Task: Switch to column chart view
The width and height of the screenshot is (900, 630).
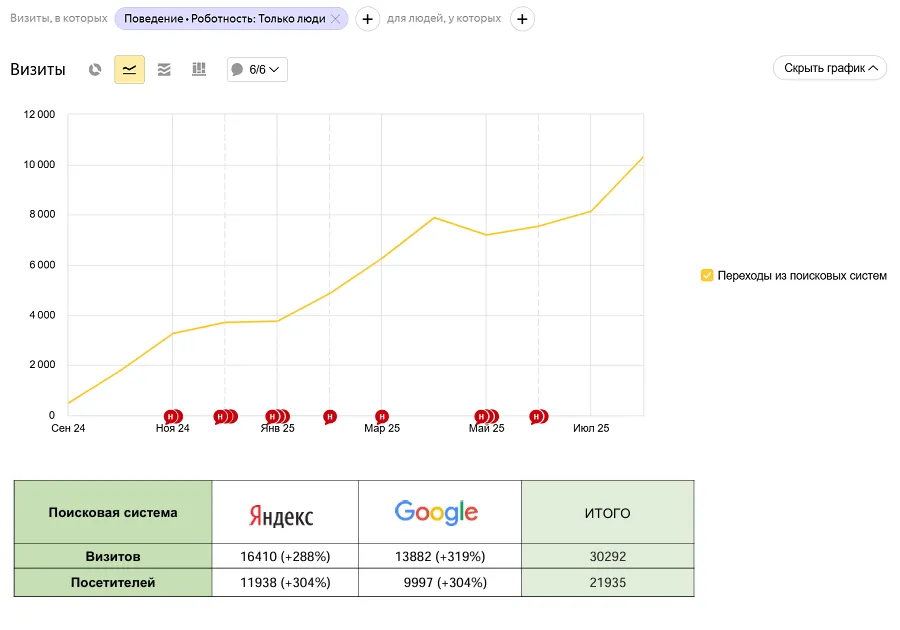Action: [198, 70]
